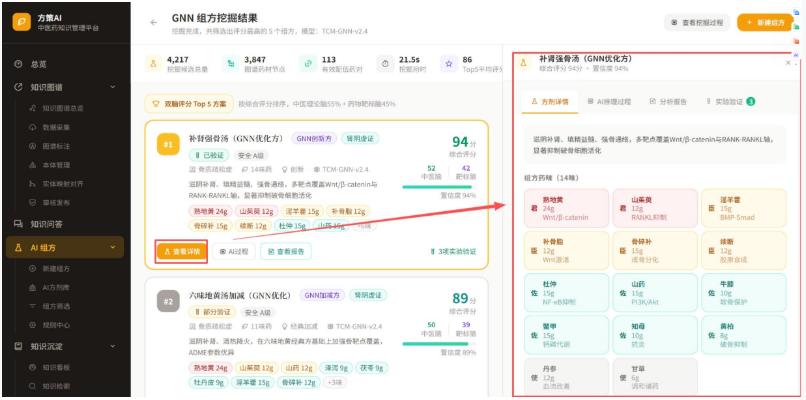
Task: Click the 双脑评分 Top 5 方案 badge
Action: (189, 103)
